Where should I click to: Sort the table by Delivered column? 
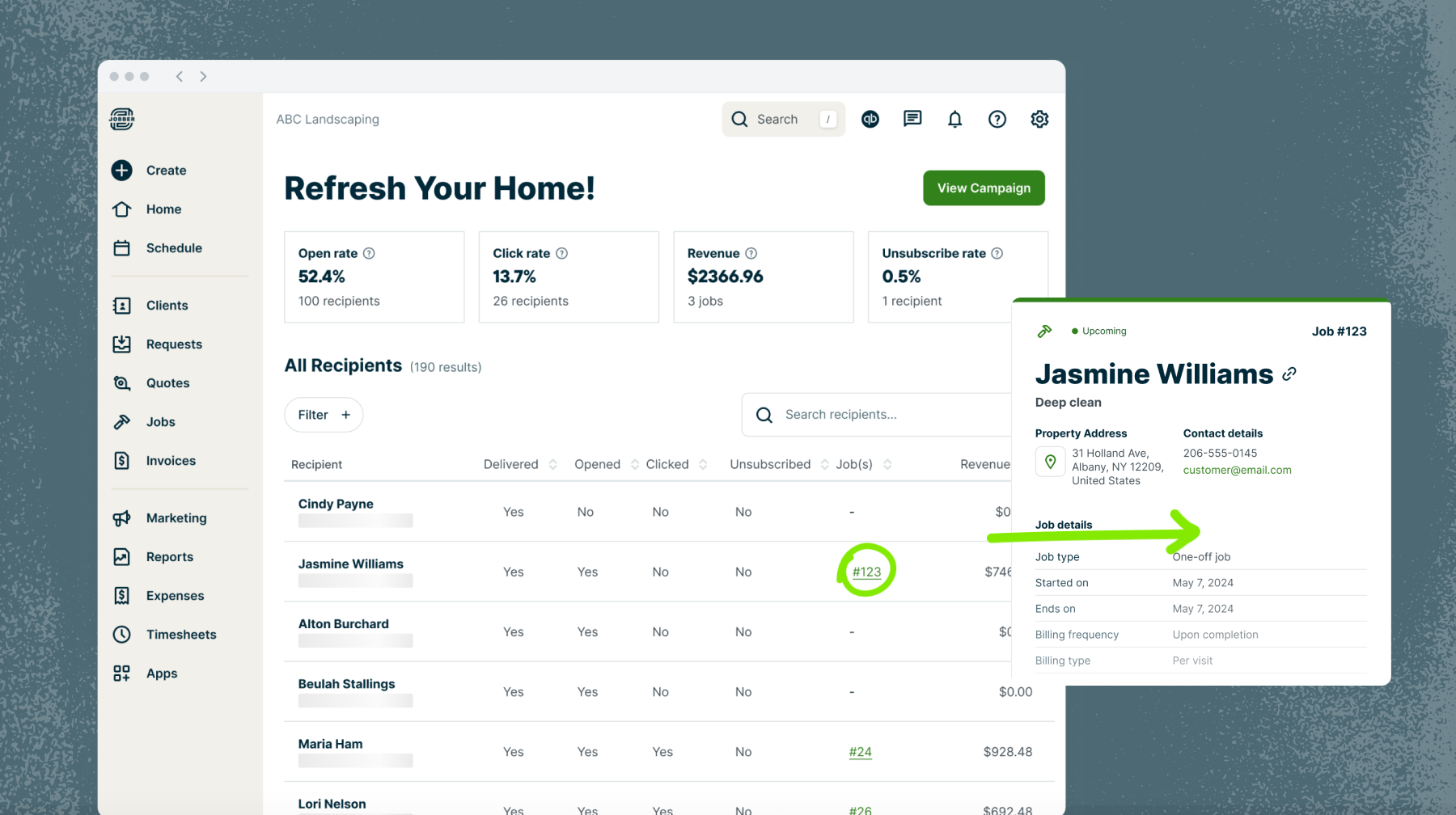[x=553, y=464]
